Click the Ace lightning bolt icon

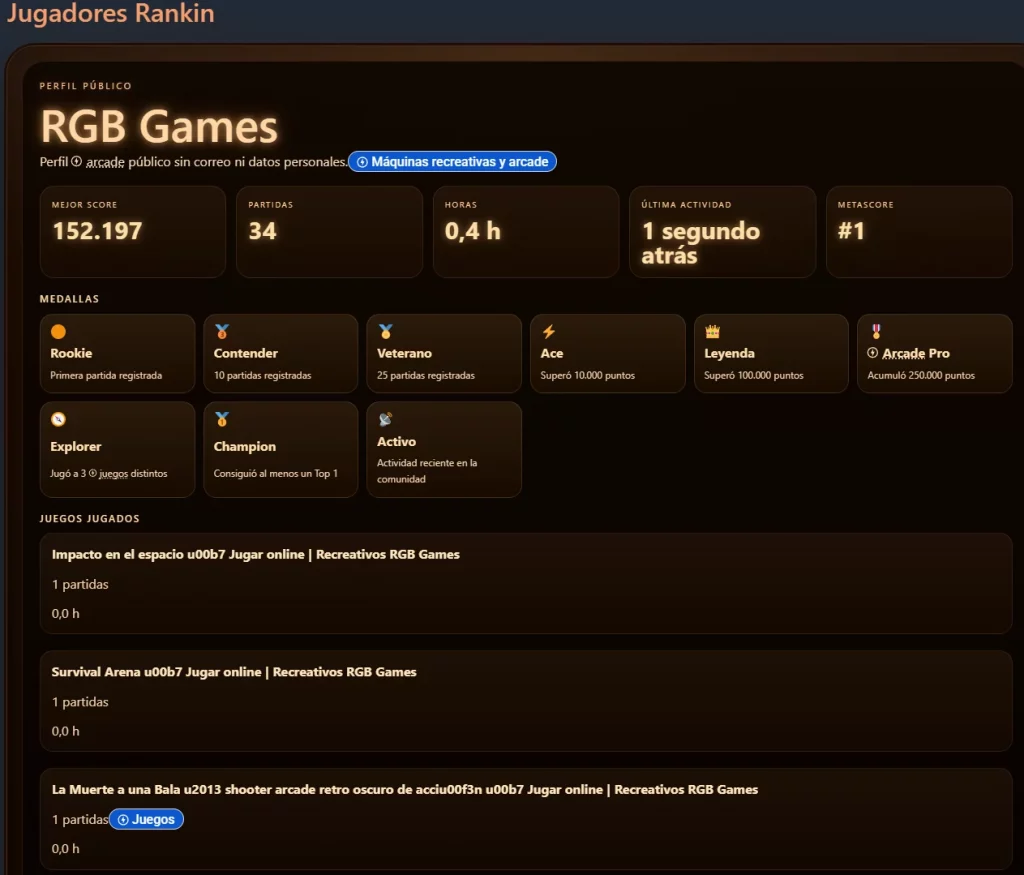(548, 332)
